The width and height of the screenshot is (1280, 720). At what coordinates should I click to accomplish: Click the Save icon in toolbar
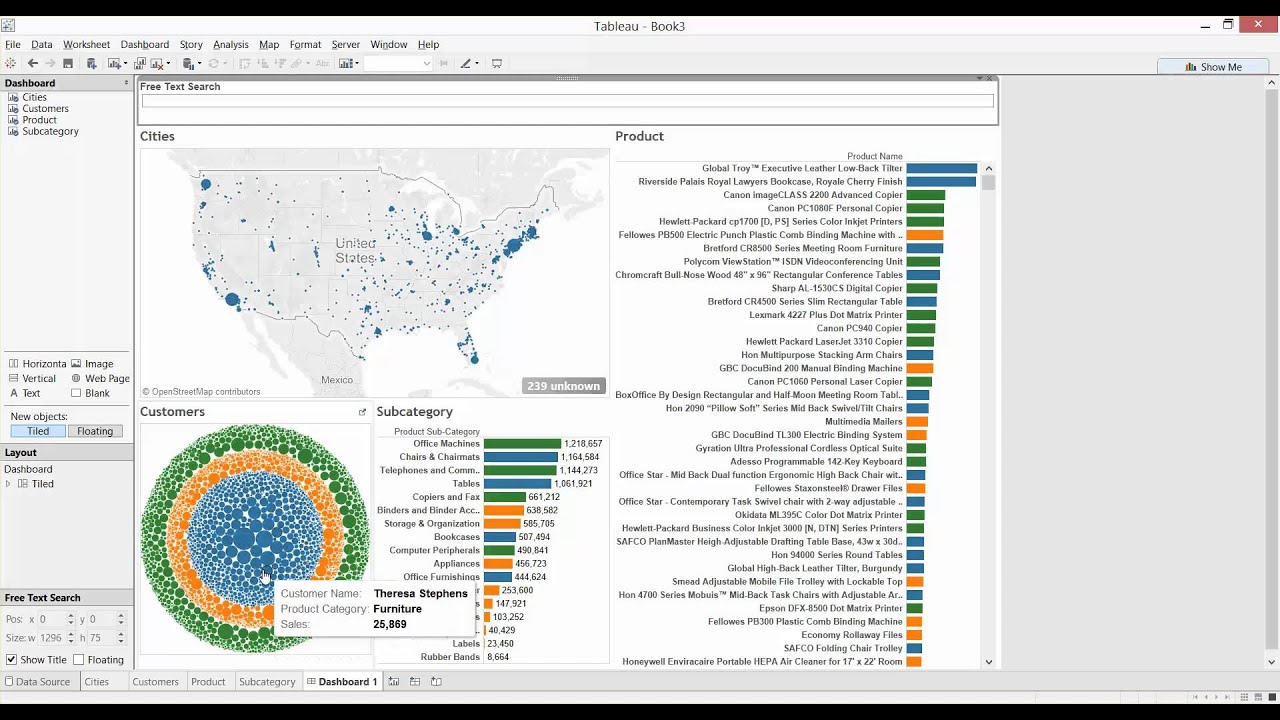68,64
